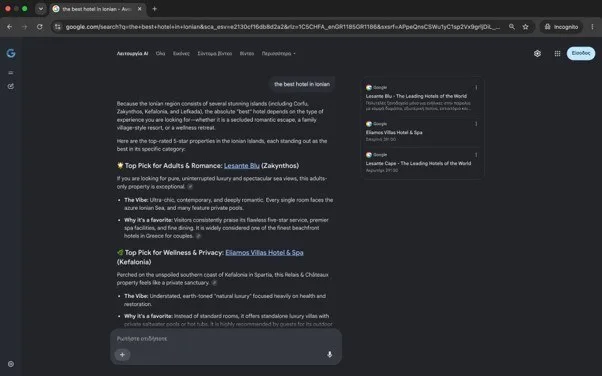This screenshot has height=376, width=602.
Task: Click paragraph starting 'Perched on the unspoiled southern coast'
Action: point(223,279)
